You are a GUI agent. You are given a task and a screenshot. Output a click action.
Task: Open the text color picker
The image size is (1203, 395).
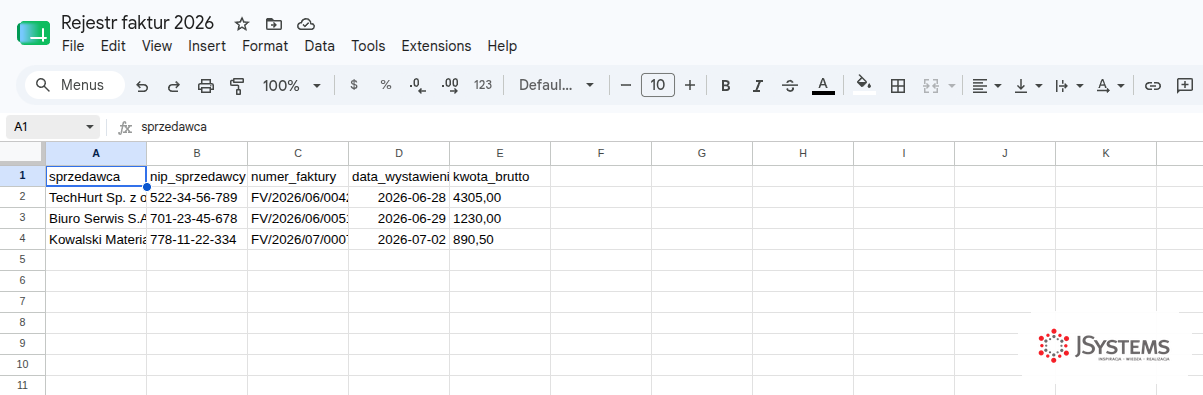pos(823,86)
